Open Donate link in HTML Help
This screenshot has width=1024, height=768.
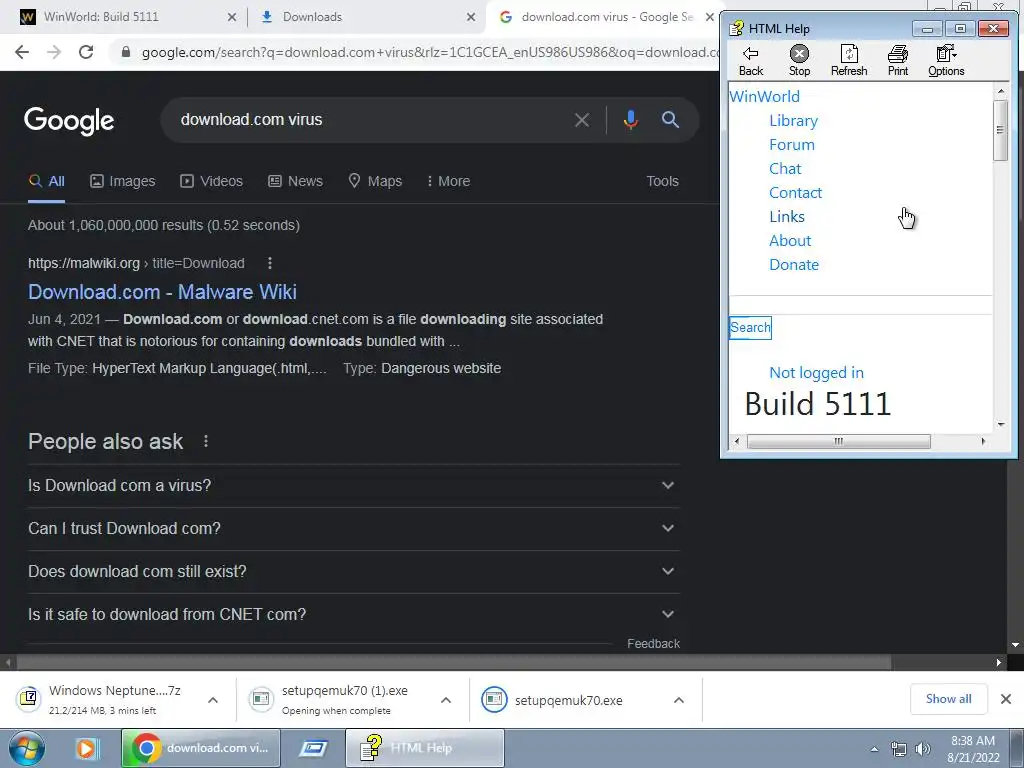[794, 264]
